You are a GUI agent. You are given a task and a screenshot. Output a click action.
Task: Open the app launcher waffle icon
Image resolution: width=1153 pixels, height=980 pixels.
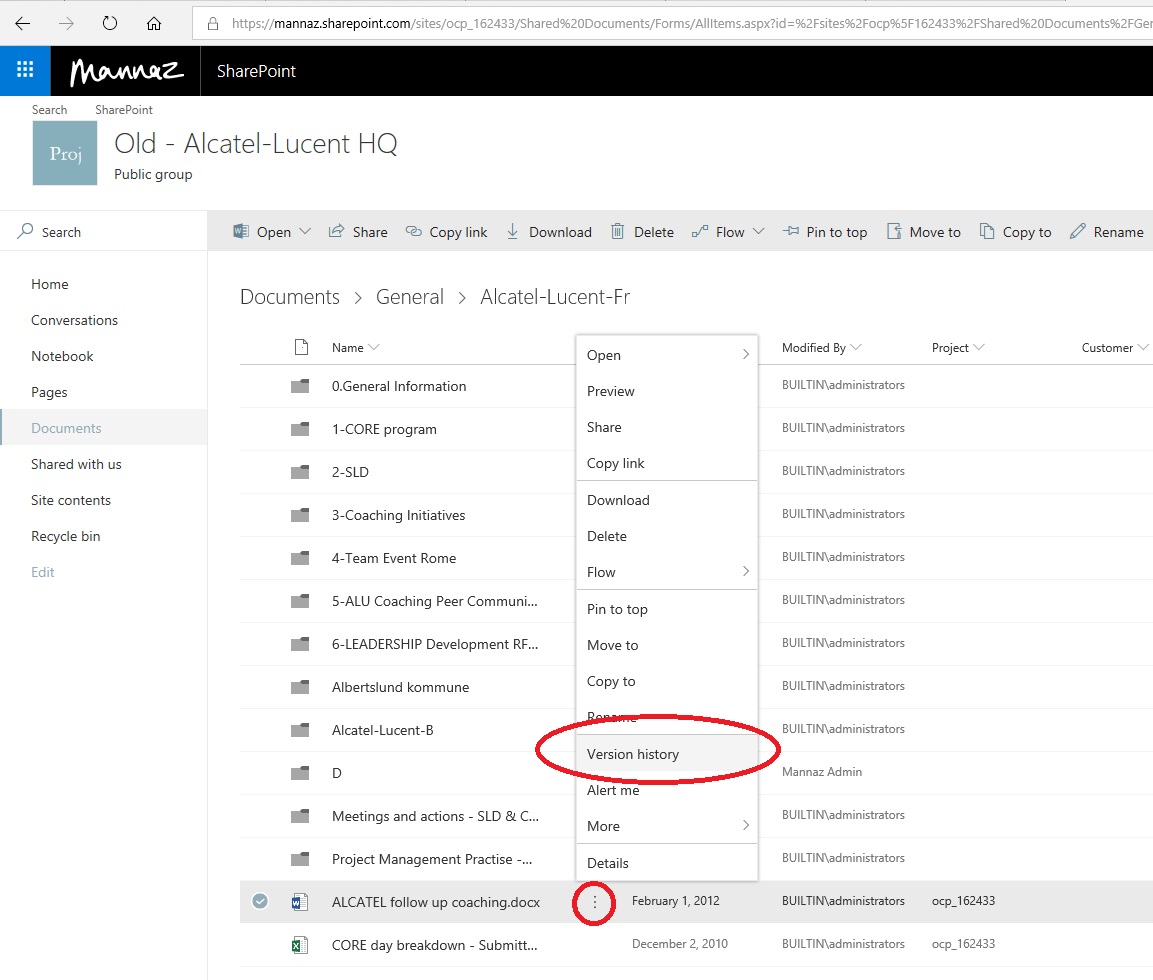pos(25,71)
